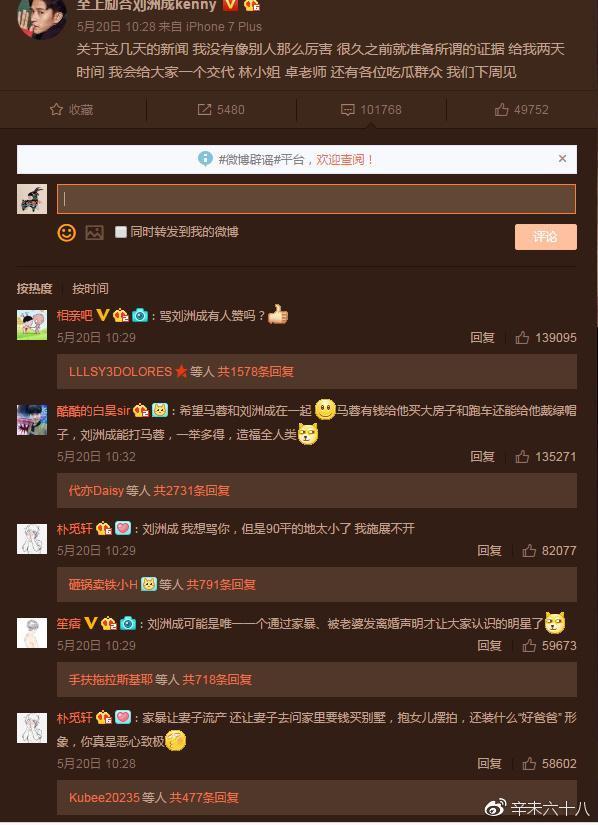Like the comment with 135271 likes
Screen dimensions: 598x825
522,456
